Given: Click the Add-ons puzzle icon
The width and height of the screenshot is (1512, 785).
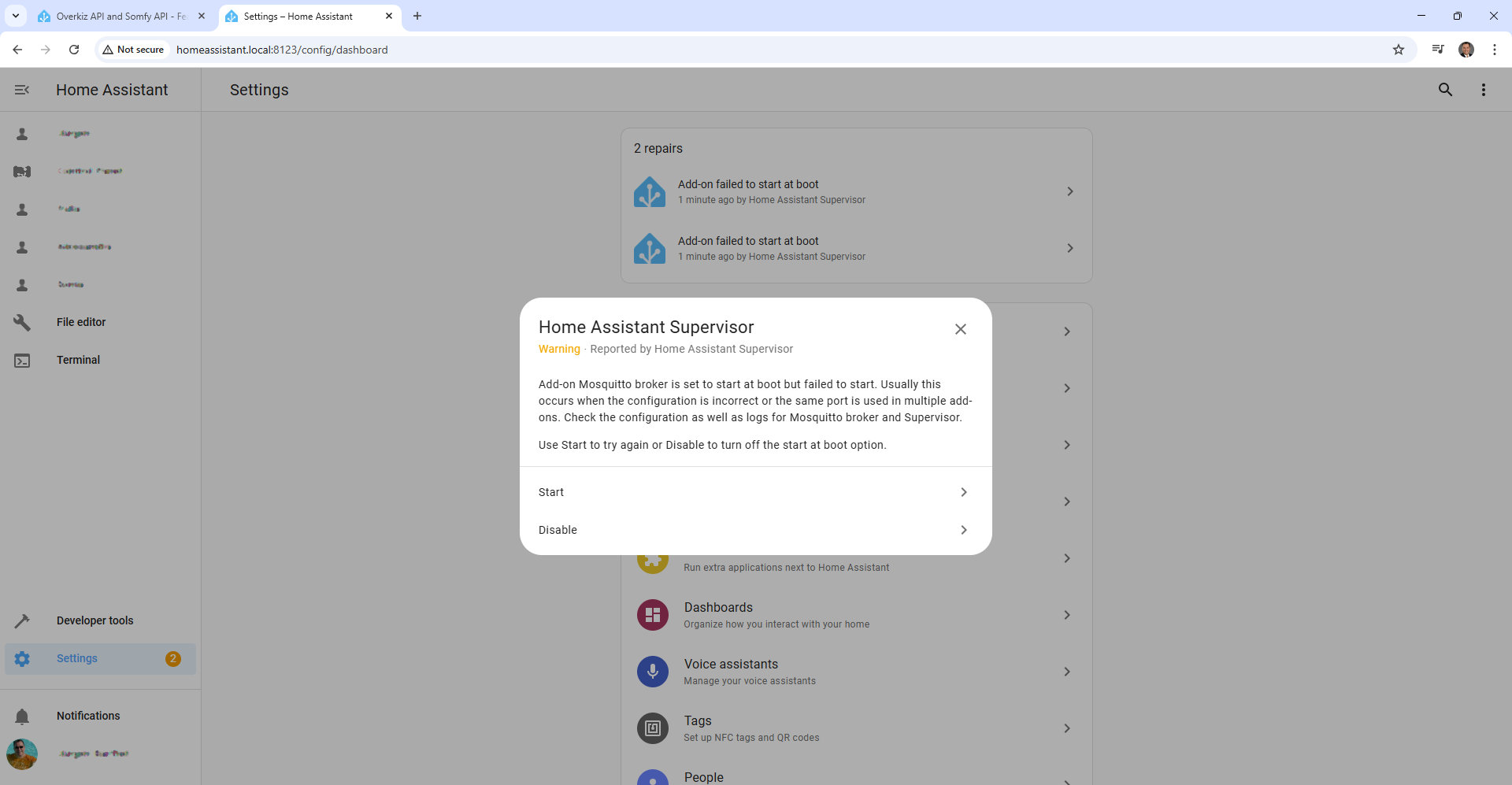Looking at the screenshot, I should coord(652,564).
